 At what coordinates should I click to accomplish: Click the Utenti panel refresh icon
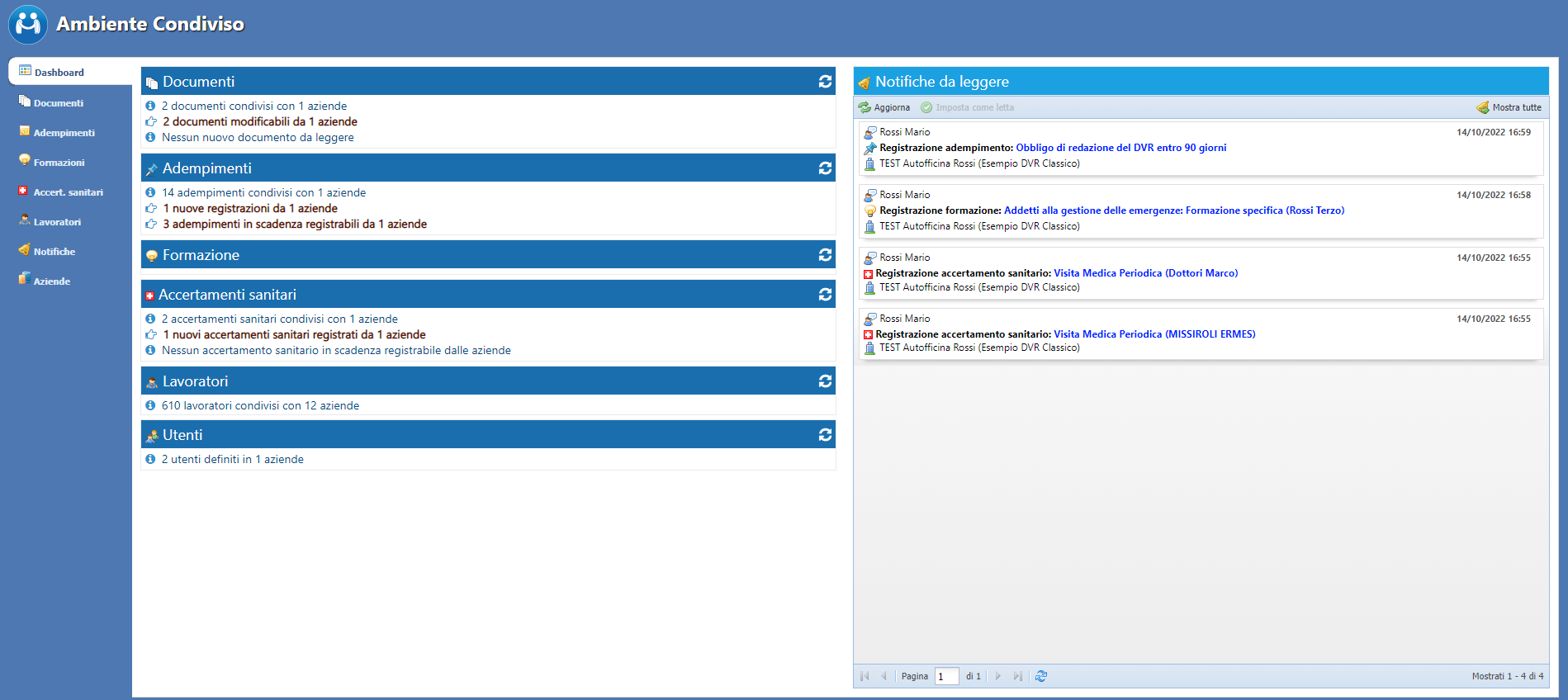click(x=824, y=435)
